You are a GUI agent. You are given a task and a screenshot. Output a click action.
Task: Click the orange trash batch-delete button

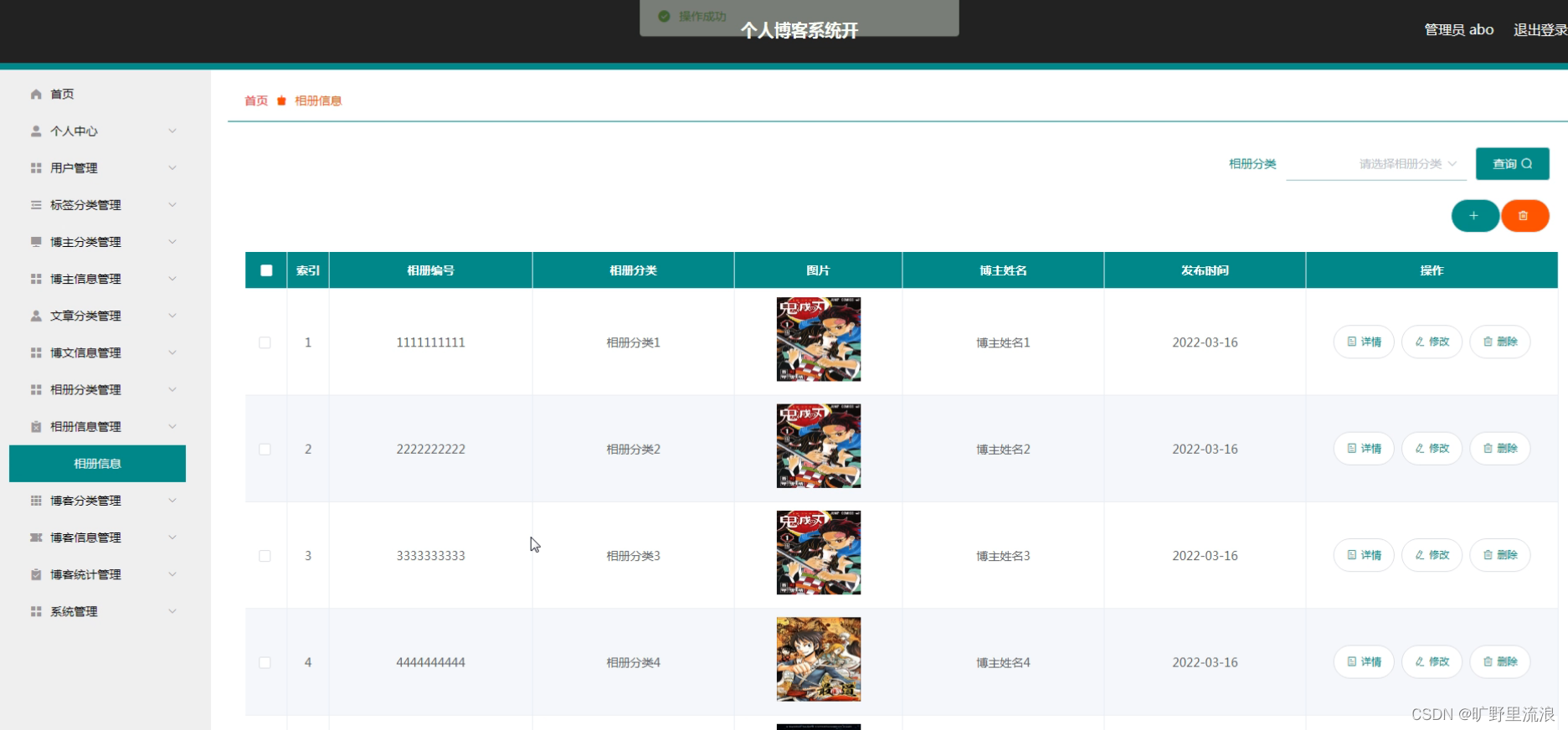pos(1524,216)
